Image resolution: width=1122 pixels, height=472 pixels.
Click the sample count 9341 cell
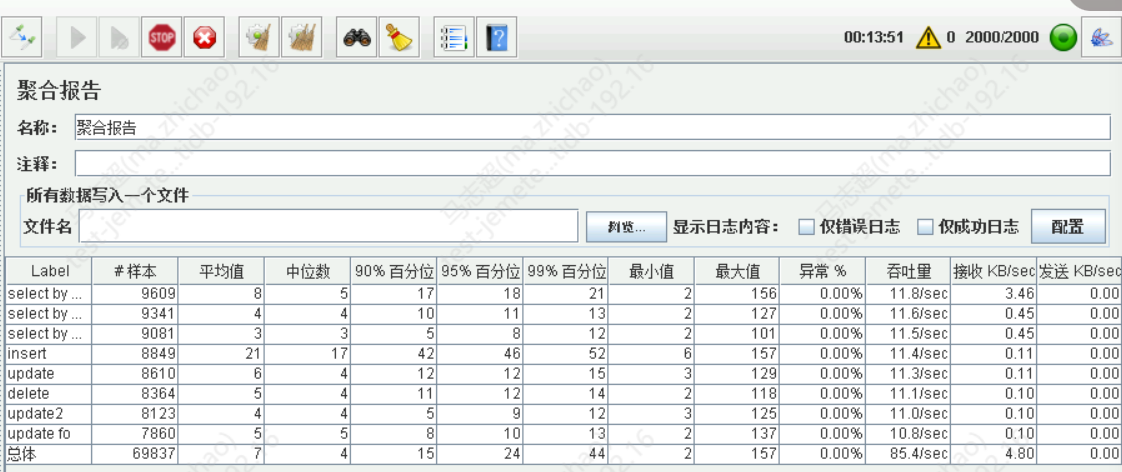pyautogui.click(x=135, y=313)
